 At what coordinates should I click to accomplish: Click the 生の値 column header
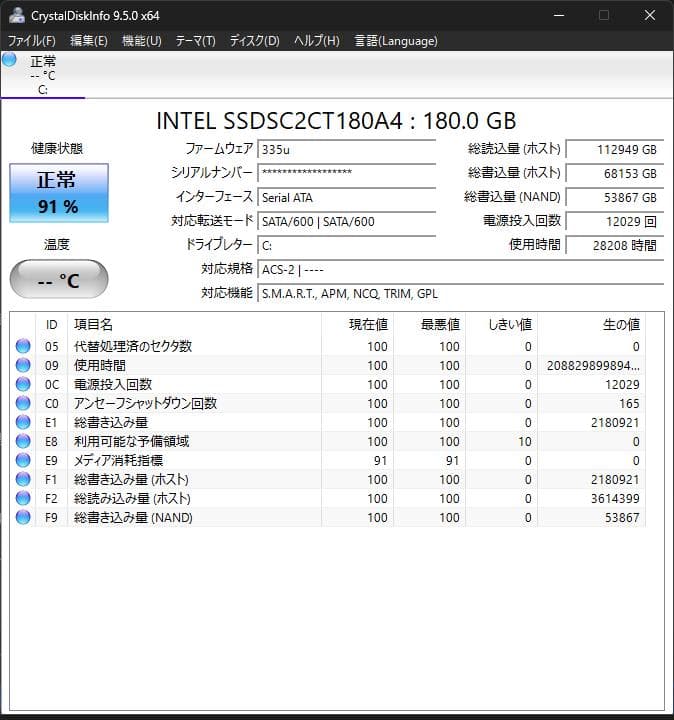[592, 325]
